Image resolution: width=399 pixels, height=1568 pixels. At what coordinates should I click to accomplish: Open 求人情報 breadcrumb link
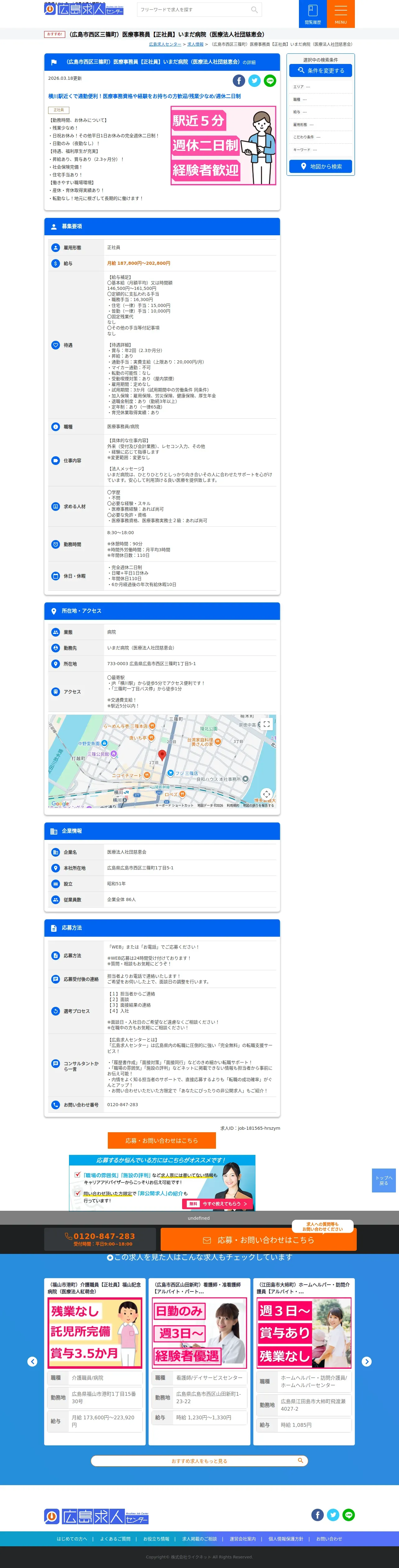coord(195,44)
